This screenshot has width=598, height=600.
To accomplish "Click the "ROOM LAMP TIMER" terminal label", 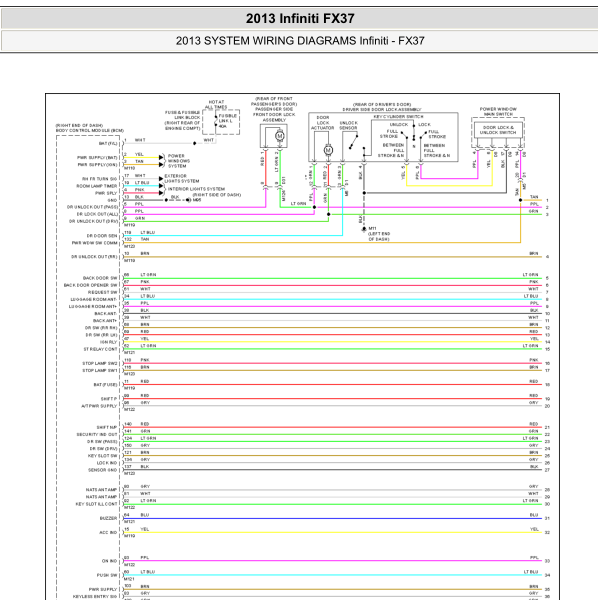I will click(x=97, y=186).
